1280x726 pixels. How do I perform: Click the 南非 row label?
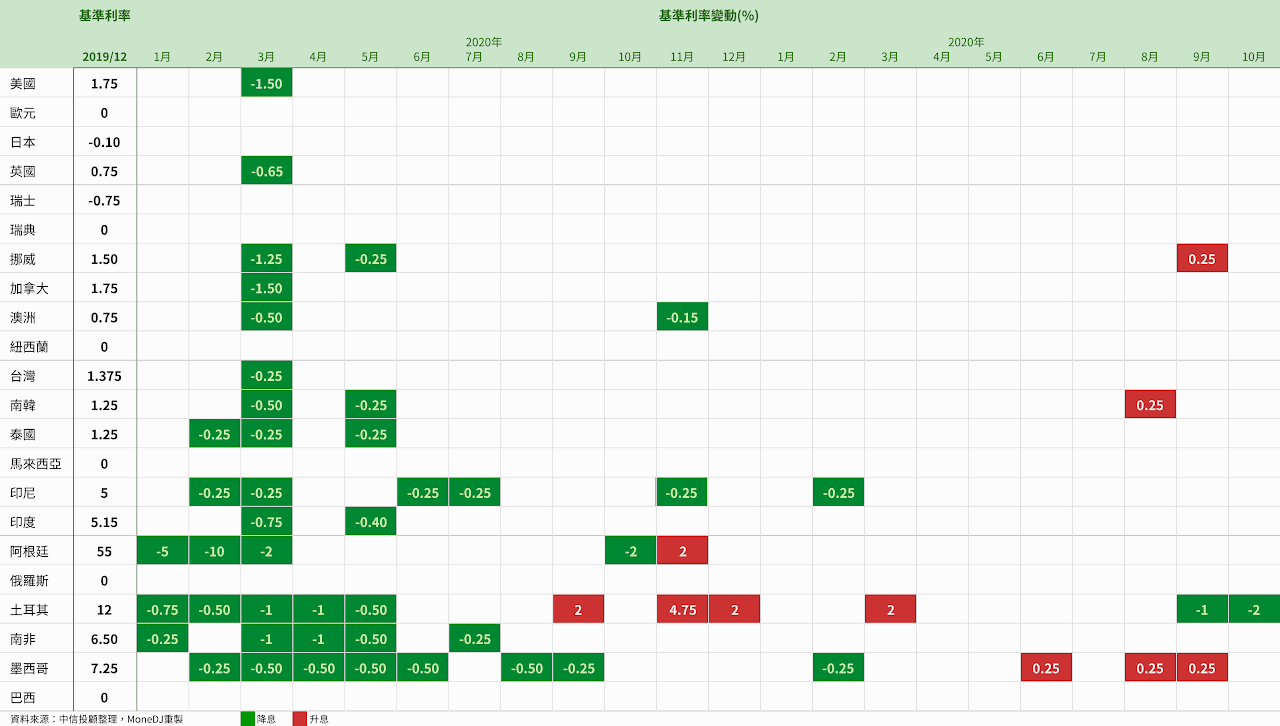pos(23,639)
